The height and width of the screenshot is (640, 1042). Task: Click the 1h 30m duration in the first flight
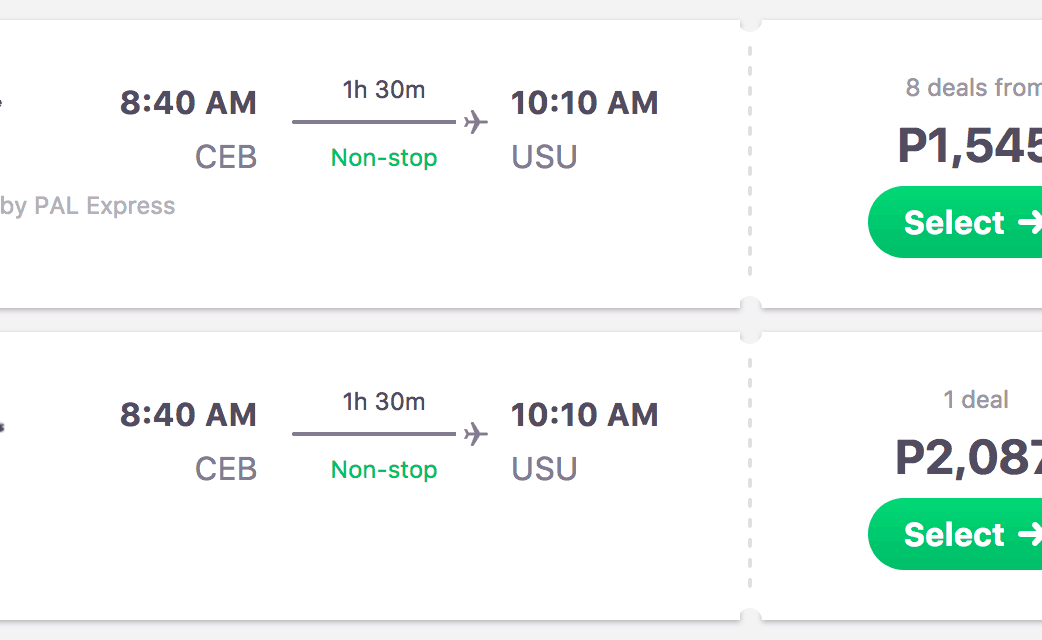tap(384, 90)
